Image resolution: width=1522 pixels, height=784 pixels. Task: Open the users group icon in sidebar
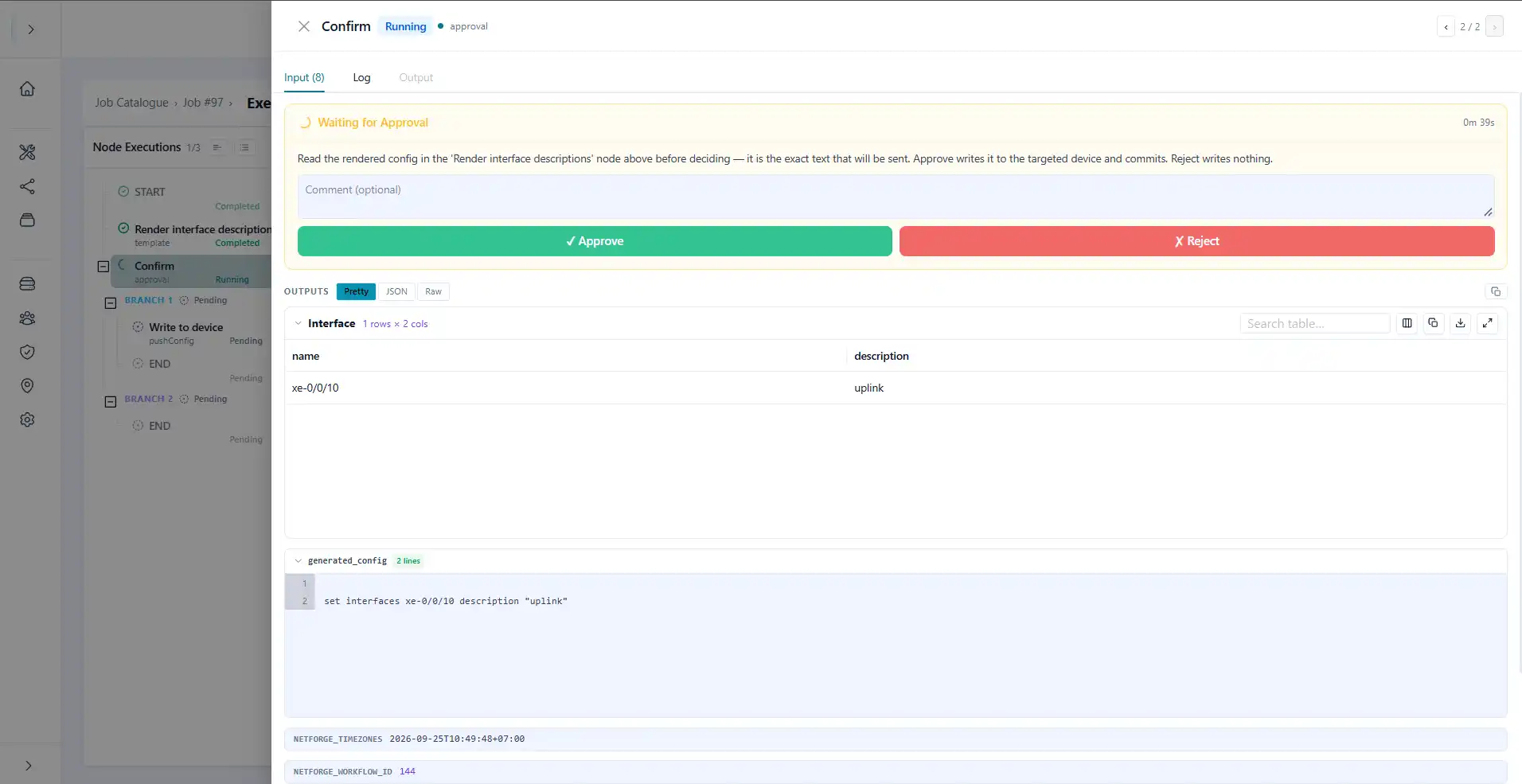[x=27, y=318]
